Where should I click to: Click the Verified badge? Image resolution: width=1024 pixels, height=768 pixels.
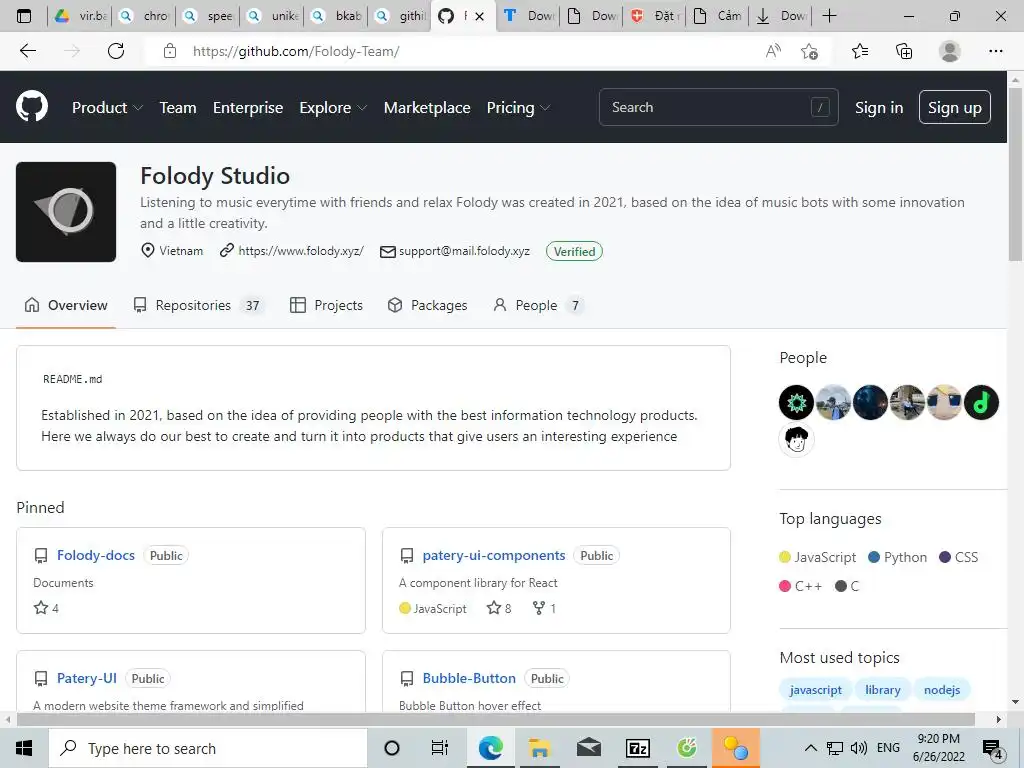pos(574,251)
